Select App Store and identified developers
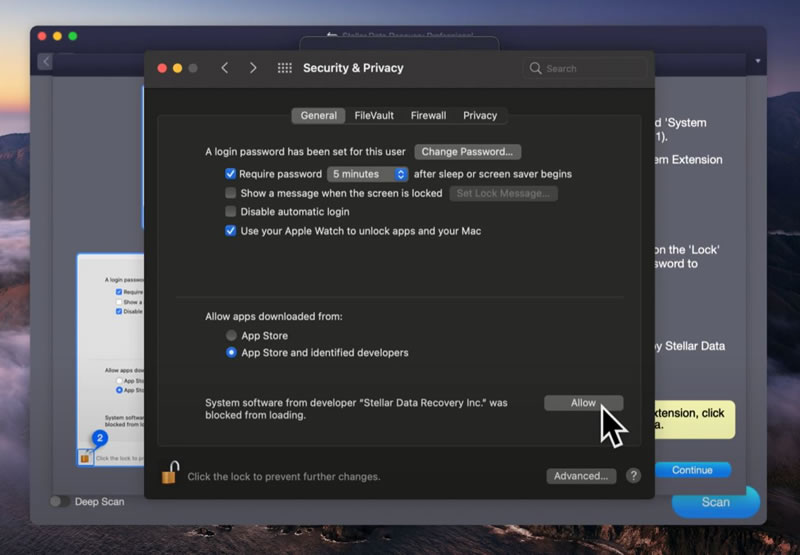Image resolution: width=800 pixels, height=555 pixels. tap(231, 352)
